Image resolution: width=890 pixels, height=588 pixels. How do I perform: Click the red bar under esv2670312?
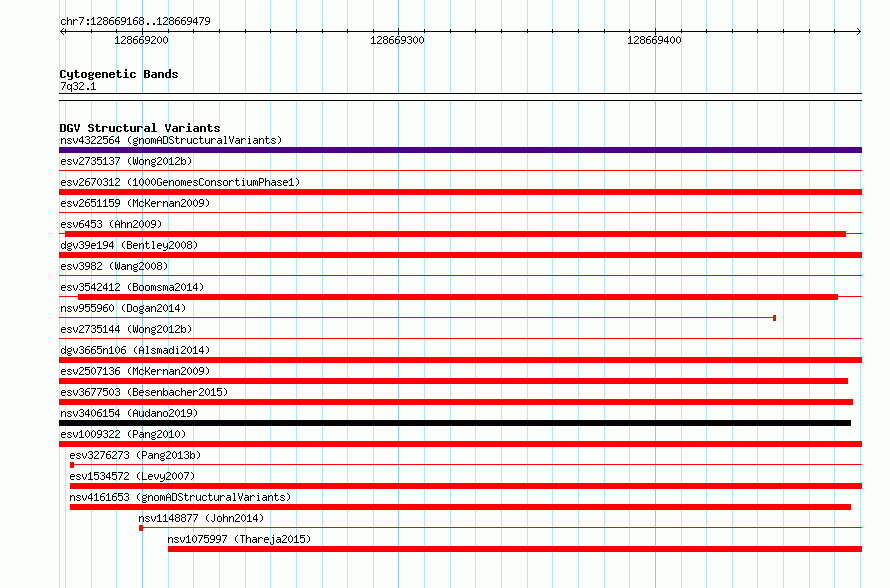click(x=460, y=192)
